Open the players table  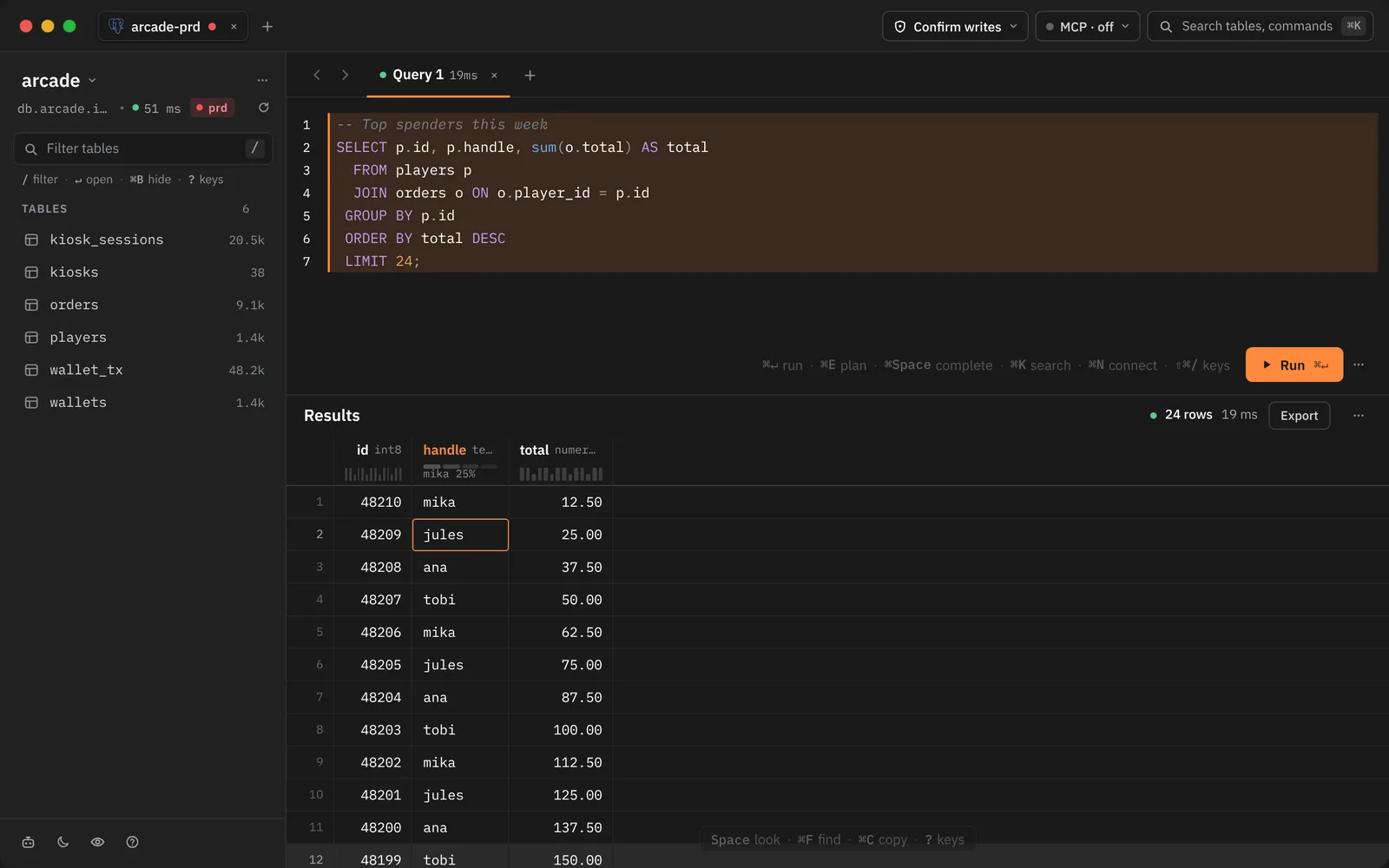click(x=143, y=338)
